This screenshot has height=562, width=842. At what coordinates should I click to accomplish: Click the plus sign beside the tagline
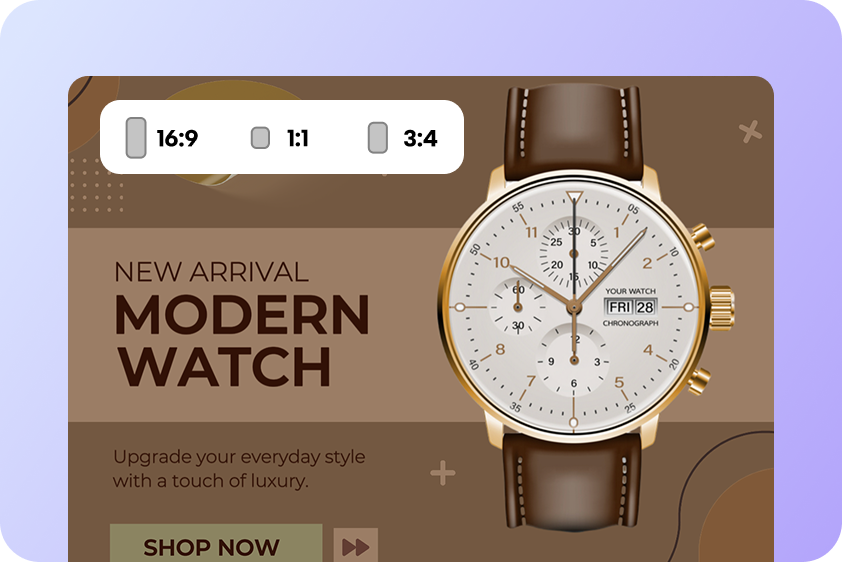442,473
